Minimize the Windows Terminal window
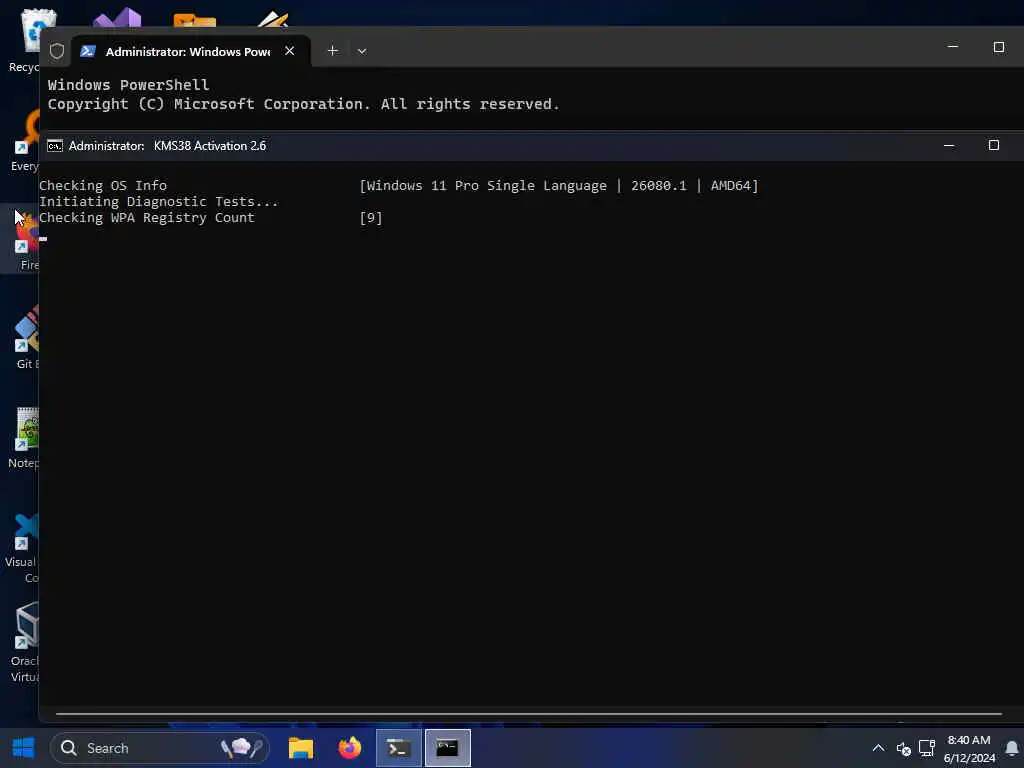This screenshot has width=1024, height=768. 953,47
